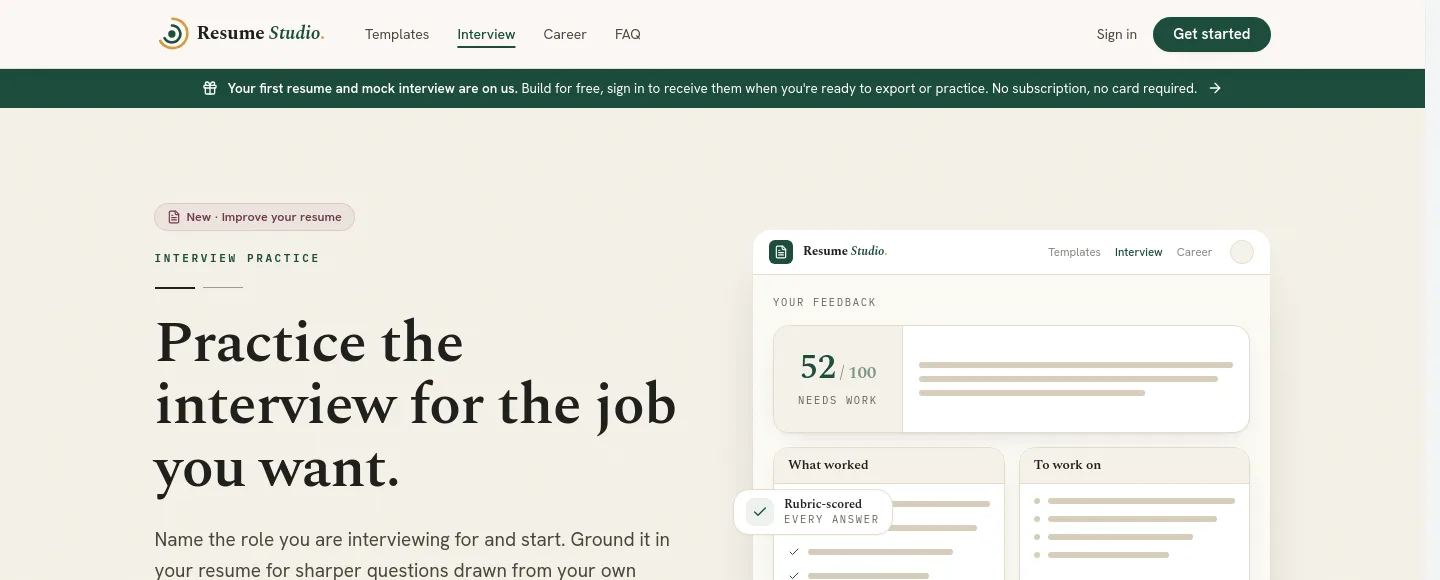Select Interview in the preview card navigation
The width and height of the screenshot is (1440, 580).
[x=1139, y=252]
